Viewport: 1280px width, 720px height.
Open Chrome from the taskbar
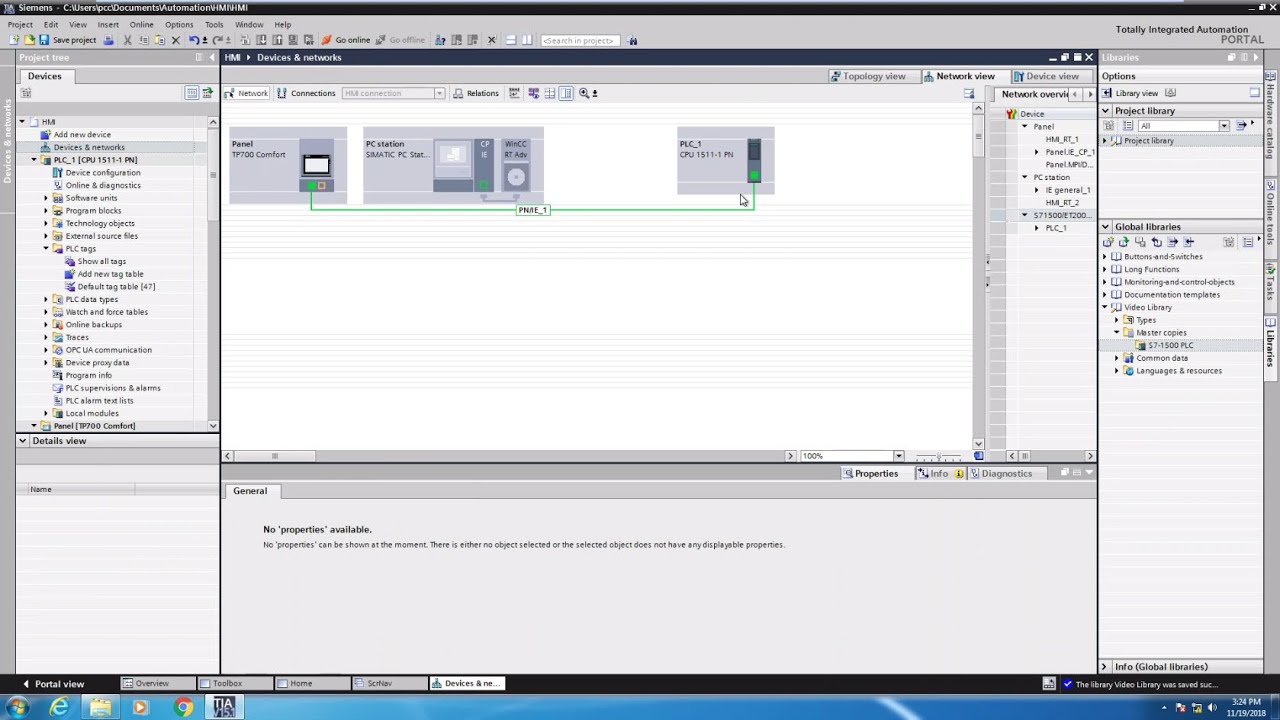tap(182, 707)
